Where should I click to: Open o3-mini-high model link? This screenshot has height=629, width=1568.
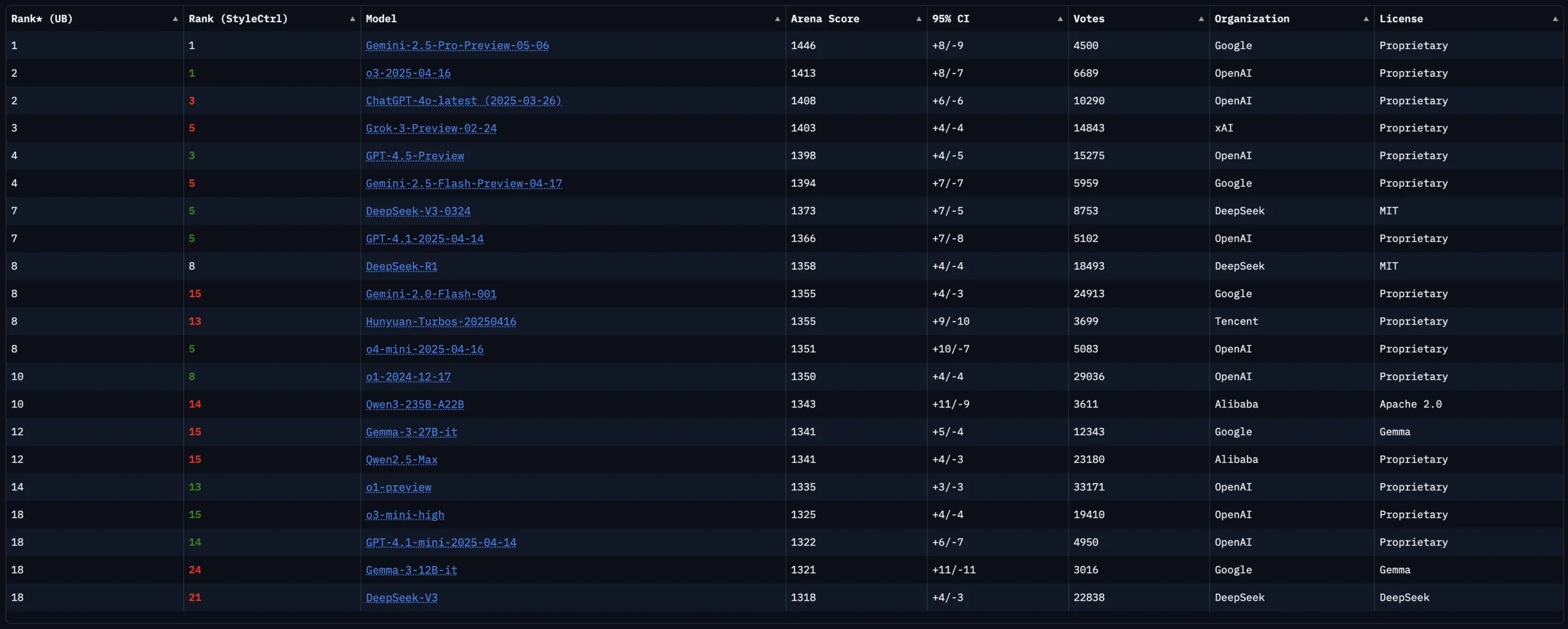click(x=405, y=514)
